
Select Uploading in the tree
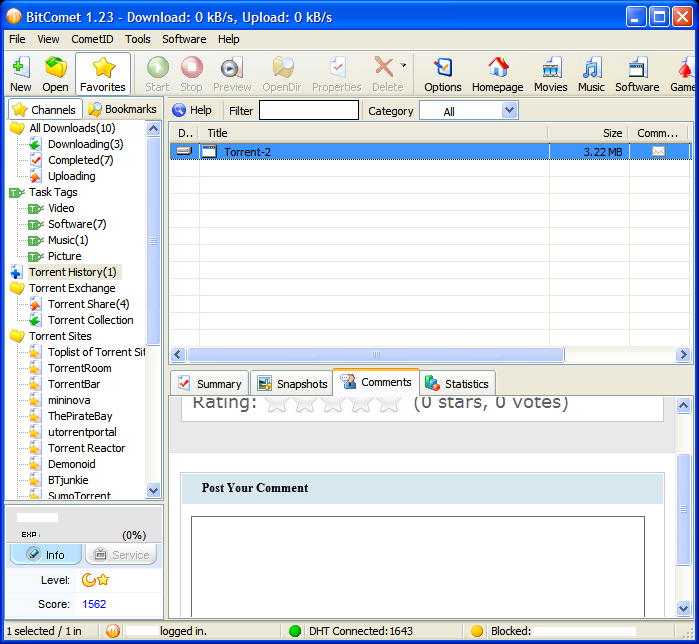[x=72, y=176]
